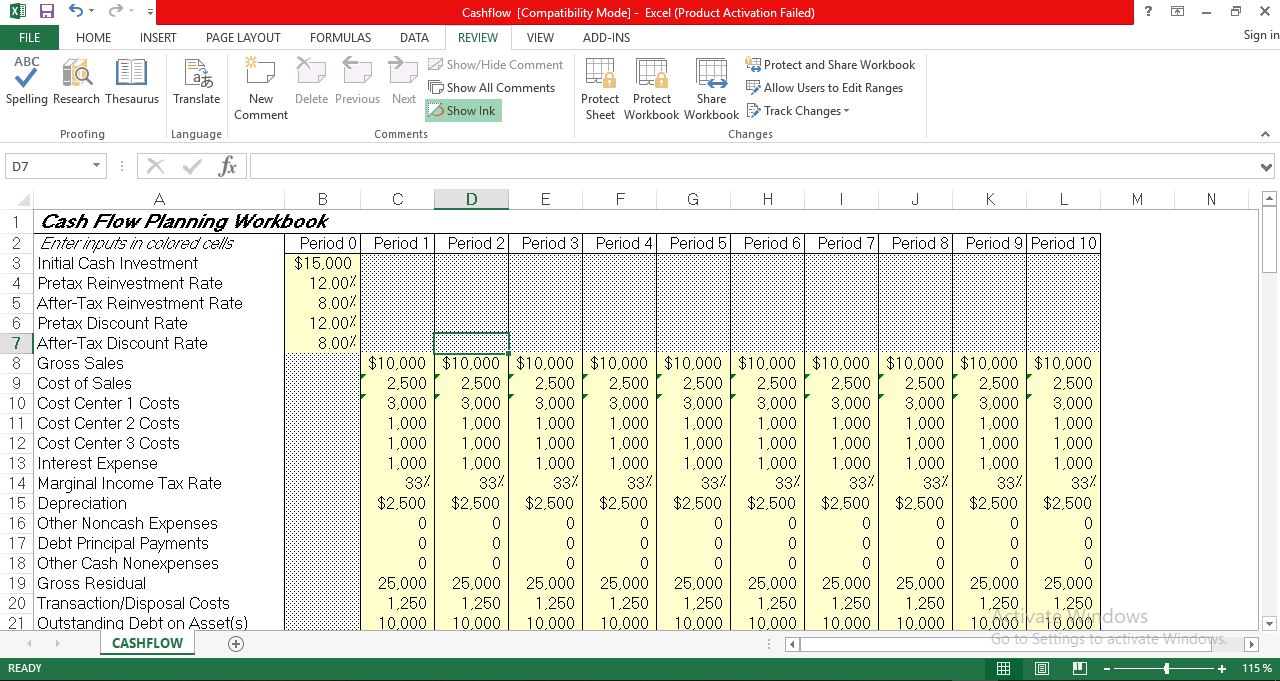The height and width of the screenshot is (681, 1280).
Task: Click Next to jump to next comment
Action: coord(403,85)
